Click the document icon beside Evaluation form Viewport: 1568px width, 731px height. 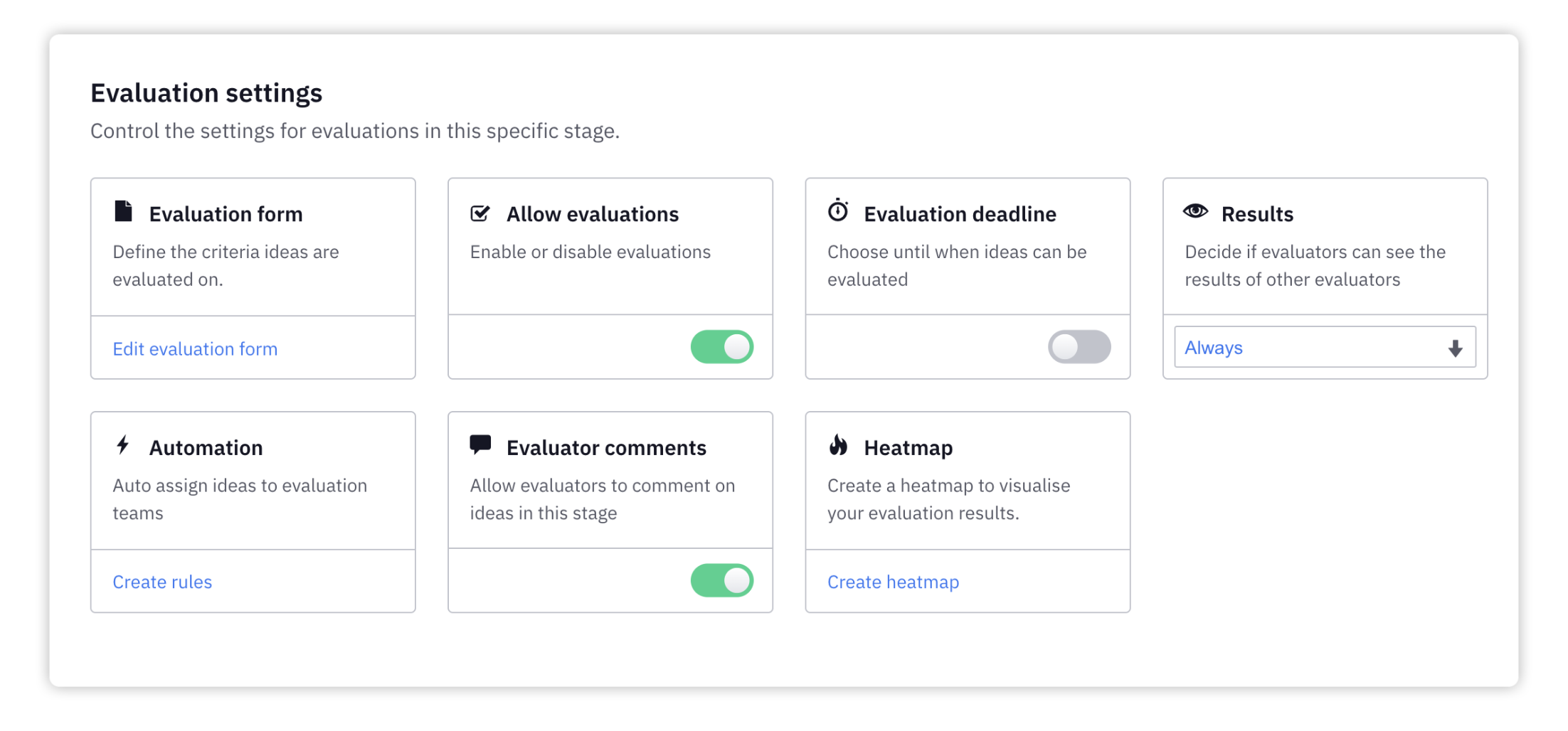tap(123, 211)
